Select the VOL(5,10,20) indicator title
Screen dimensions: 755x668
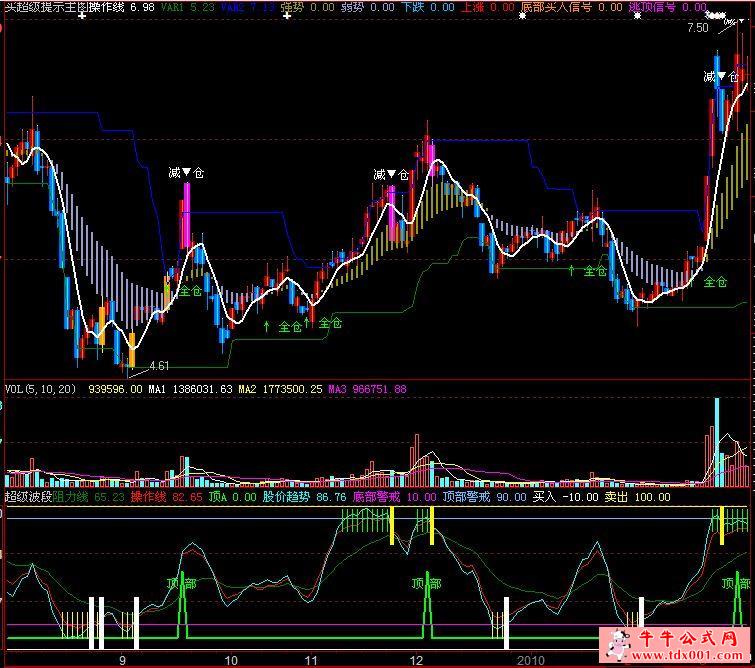click(40, 389)
